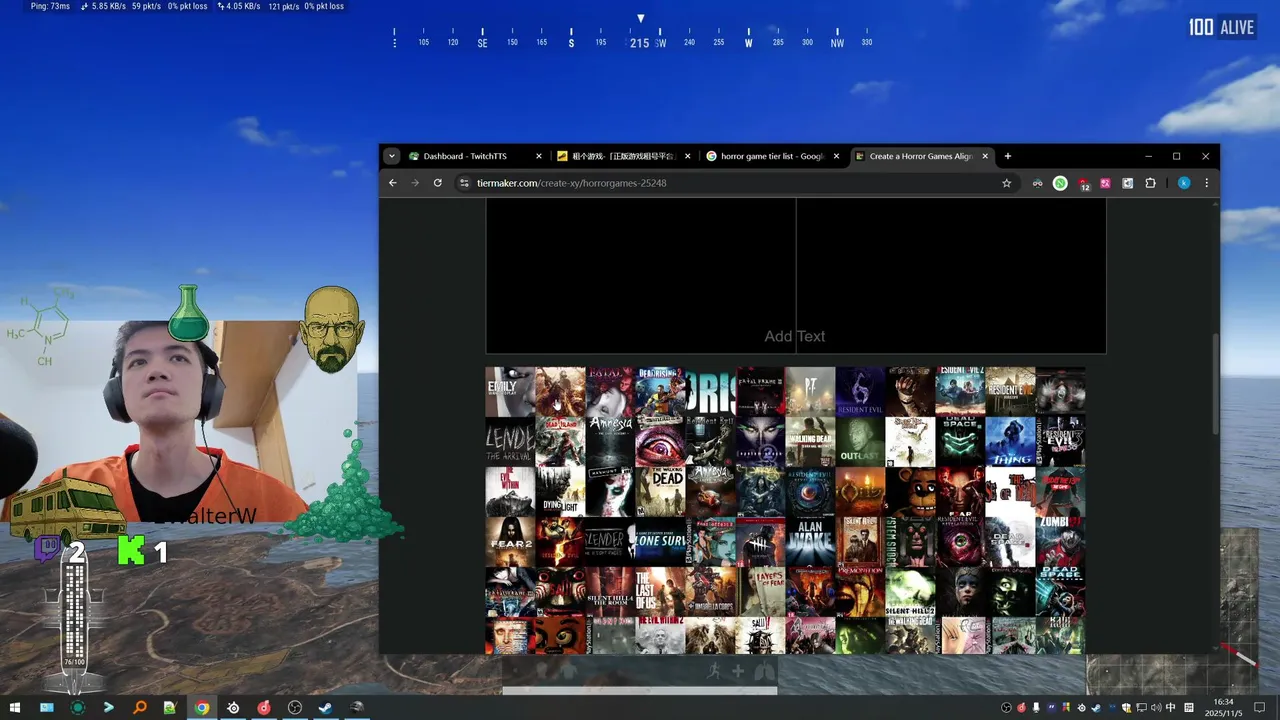Screen dimensions: 1280x720
Task: Click green circular extension icon in toolbar
Action: click(1060, 183)
